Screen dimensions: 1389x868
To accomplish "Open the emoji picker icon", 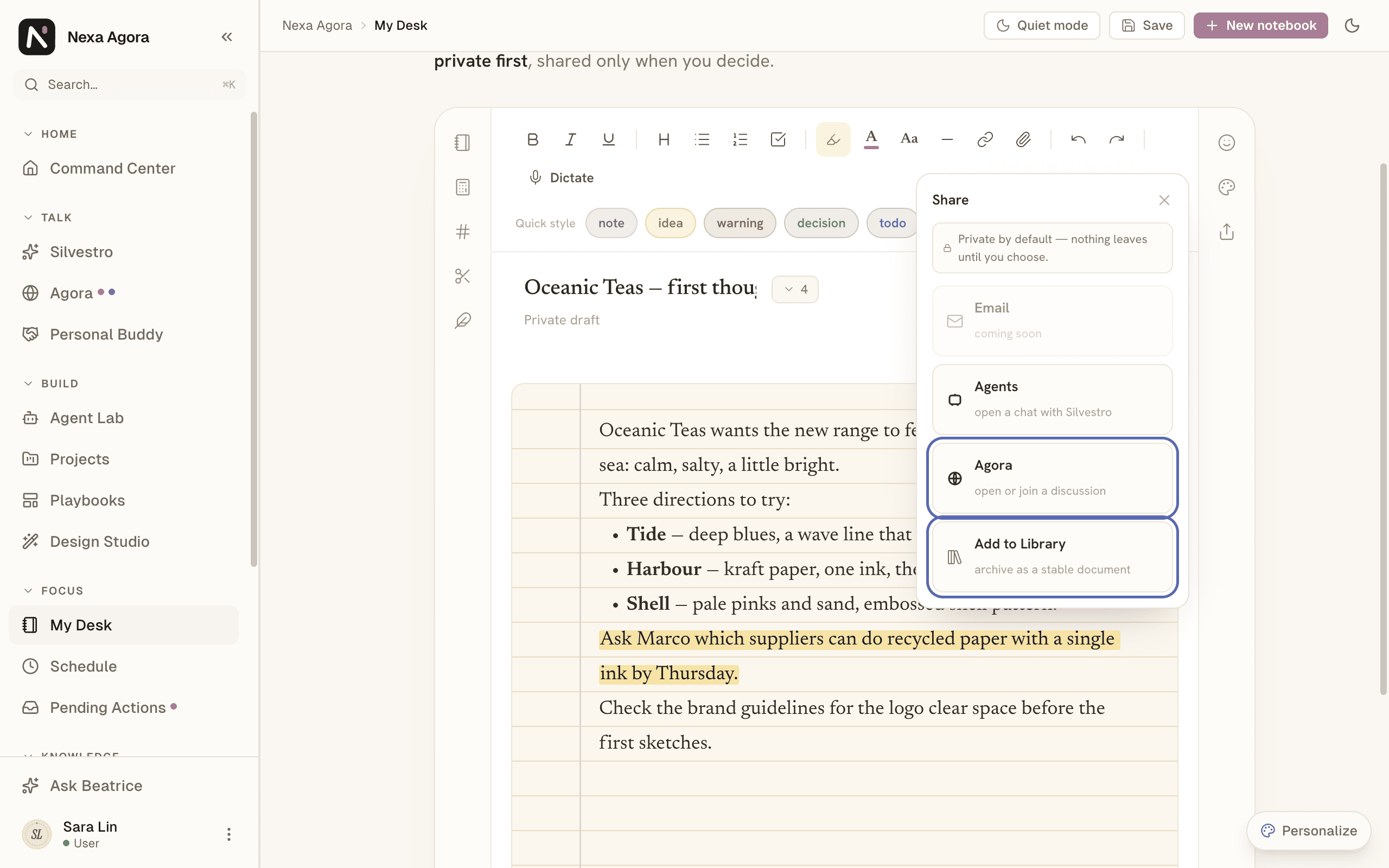I will tap(1227, 142).
